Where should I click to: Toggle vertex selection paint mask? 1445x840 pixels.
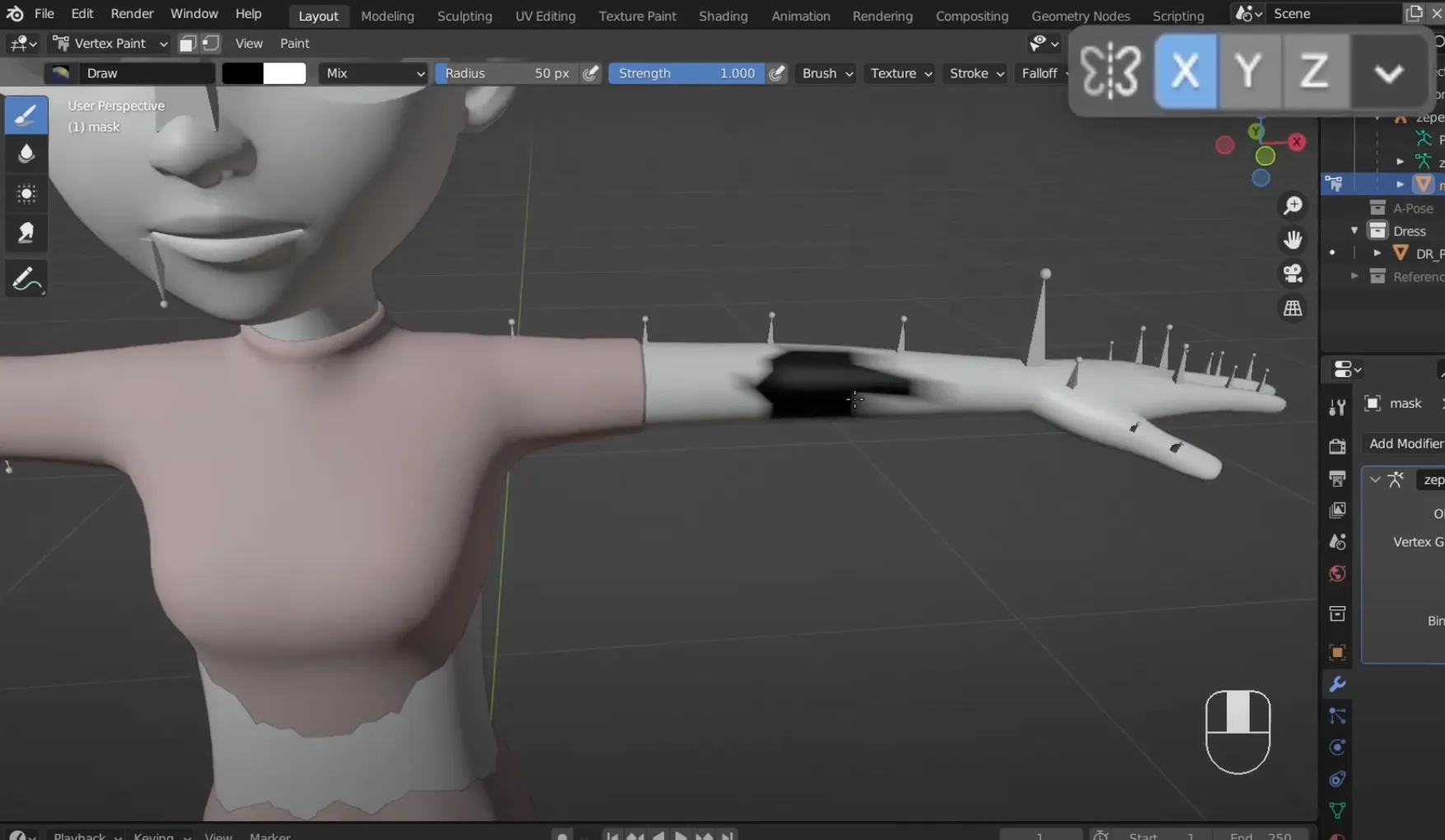(211, 44)
